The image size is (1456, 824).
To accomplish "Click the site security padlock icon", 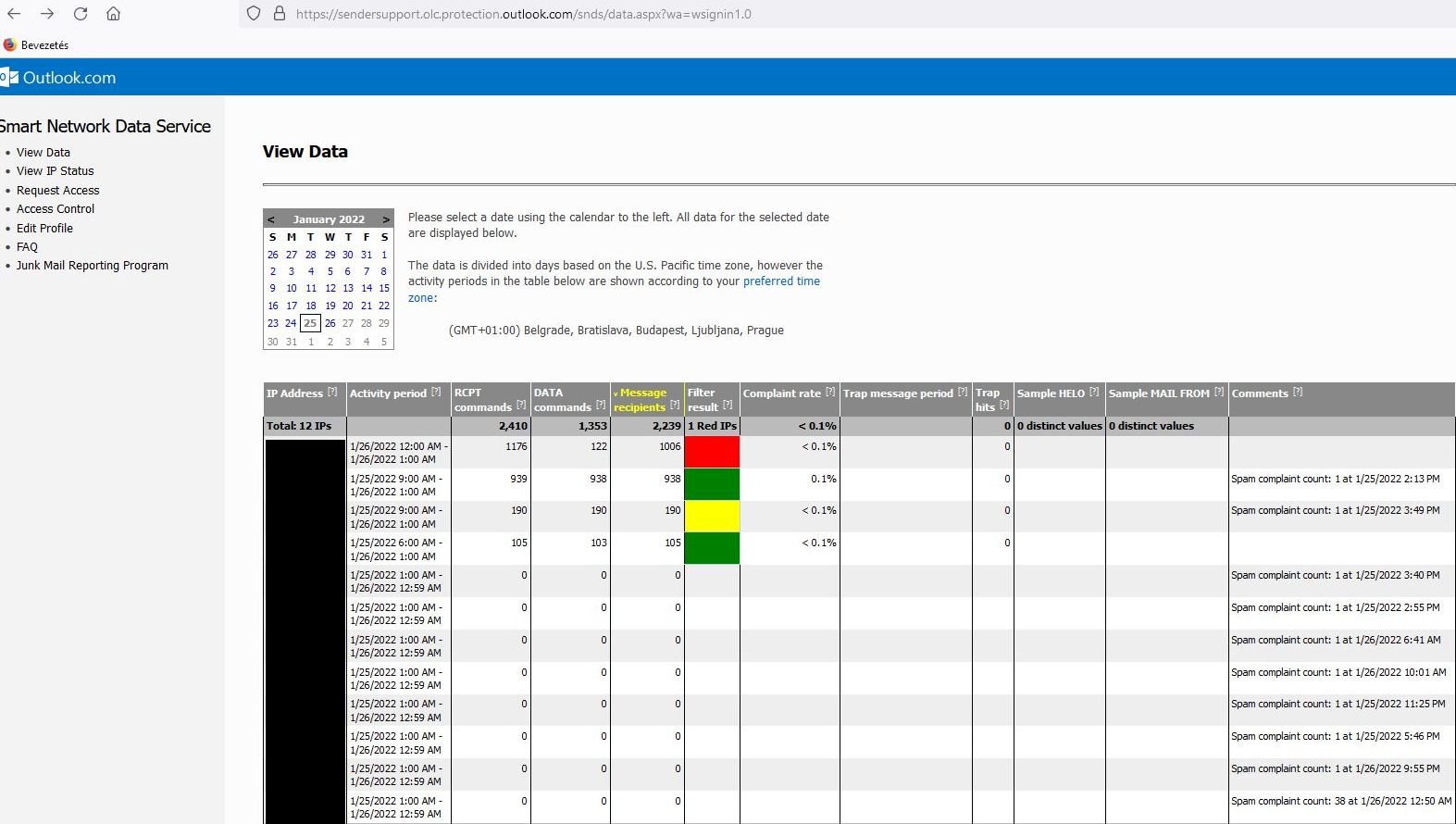I will 279,14.
